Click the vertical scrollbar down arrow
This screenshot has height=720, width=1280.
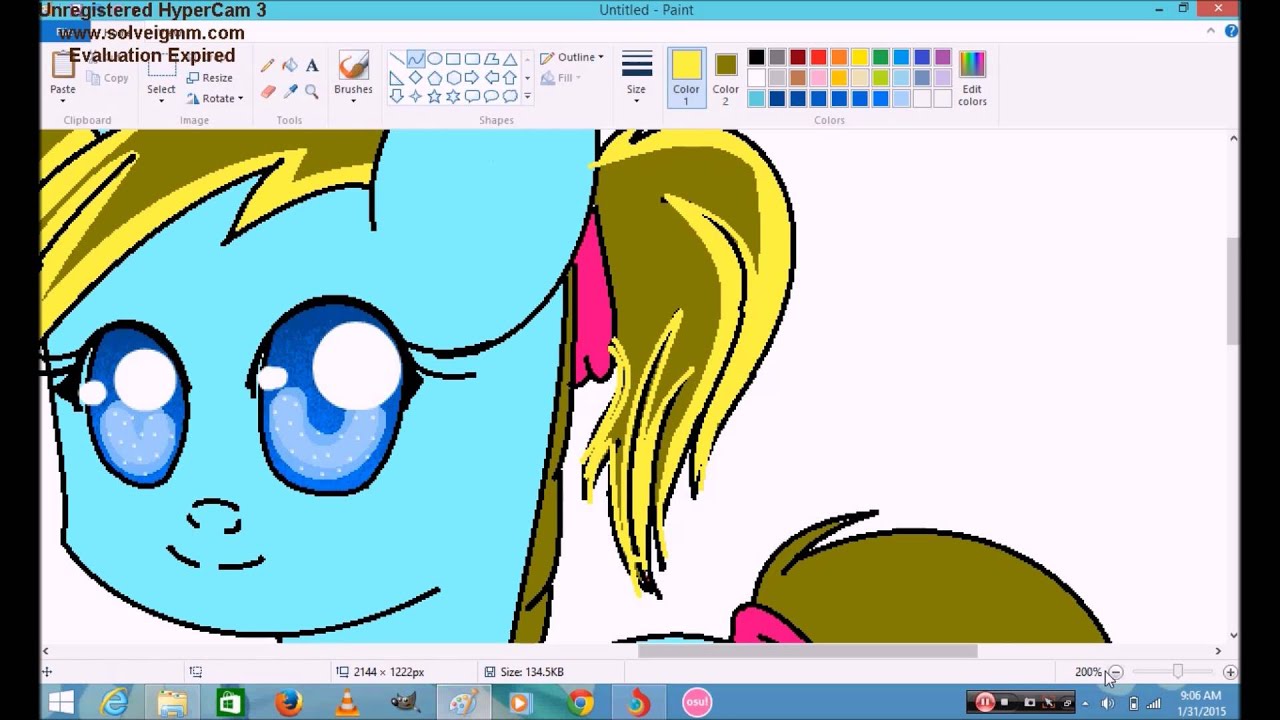coord(1233,635)
